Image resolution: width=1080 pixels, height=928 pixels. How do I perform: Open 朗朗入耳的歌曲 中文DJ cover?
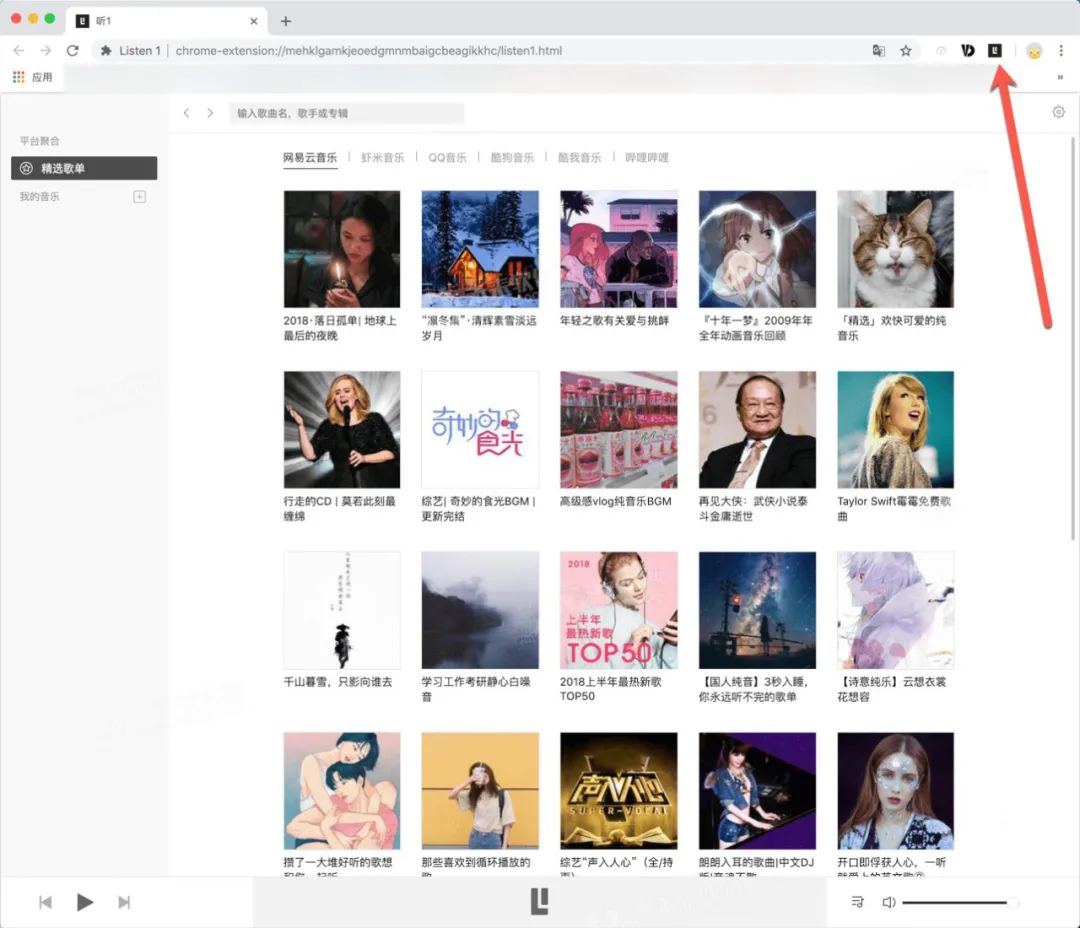[757, 790]
